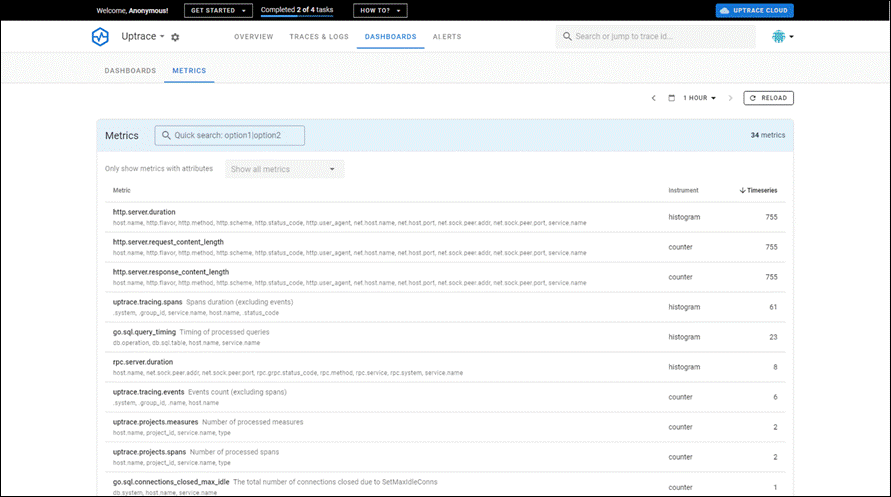Open project settings gear icon
The image size is (891, 497).
tap(175, 37)
